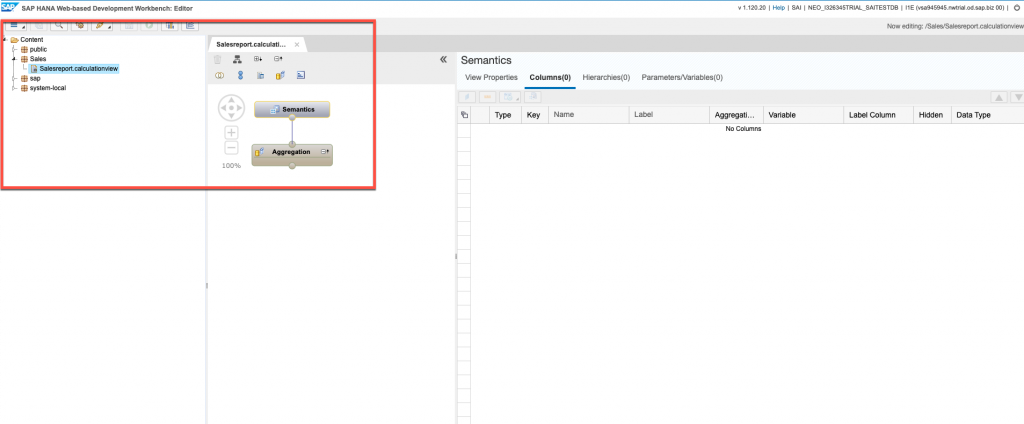
Task: Add a Join node from palette
Action: click(219, 76)
